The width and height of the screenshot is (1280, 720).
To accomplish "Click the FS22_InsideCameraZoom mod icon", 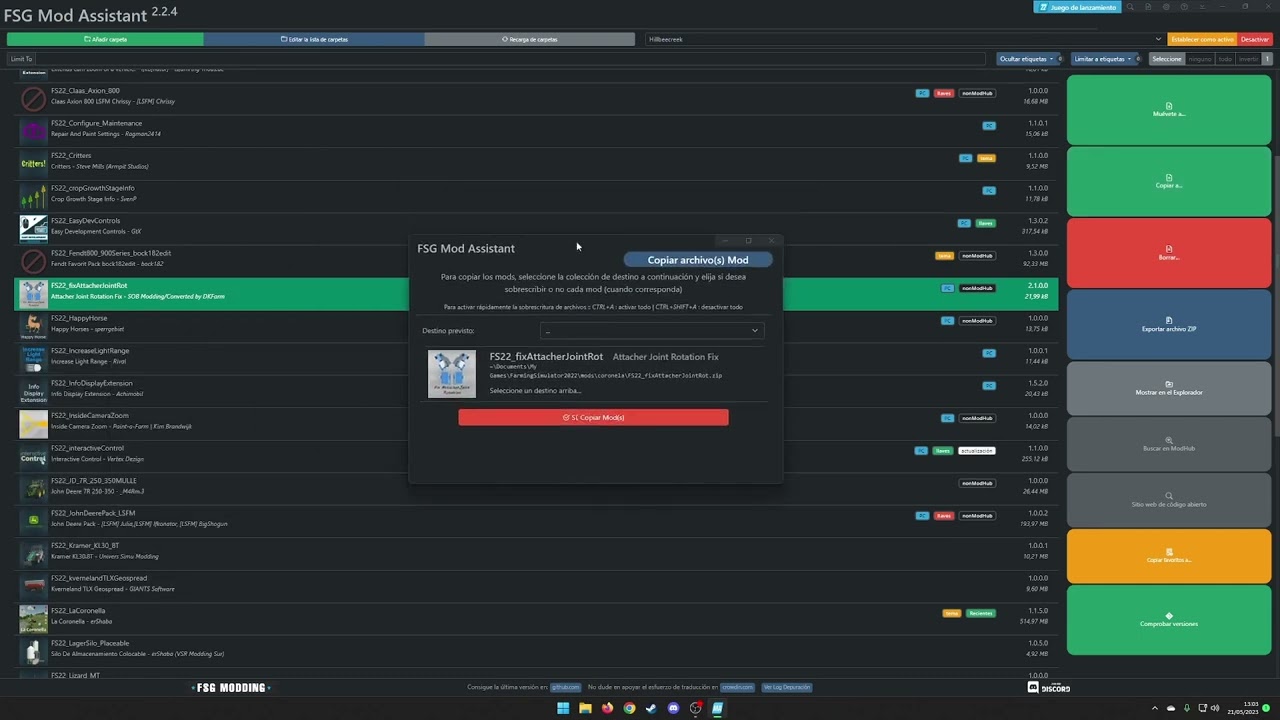I will pos(34,423).
